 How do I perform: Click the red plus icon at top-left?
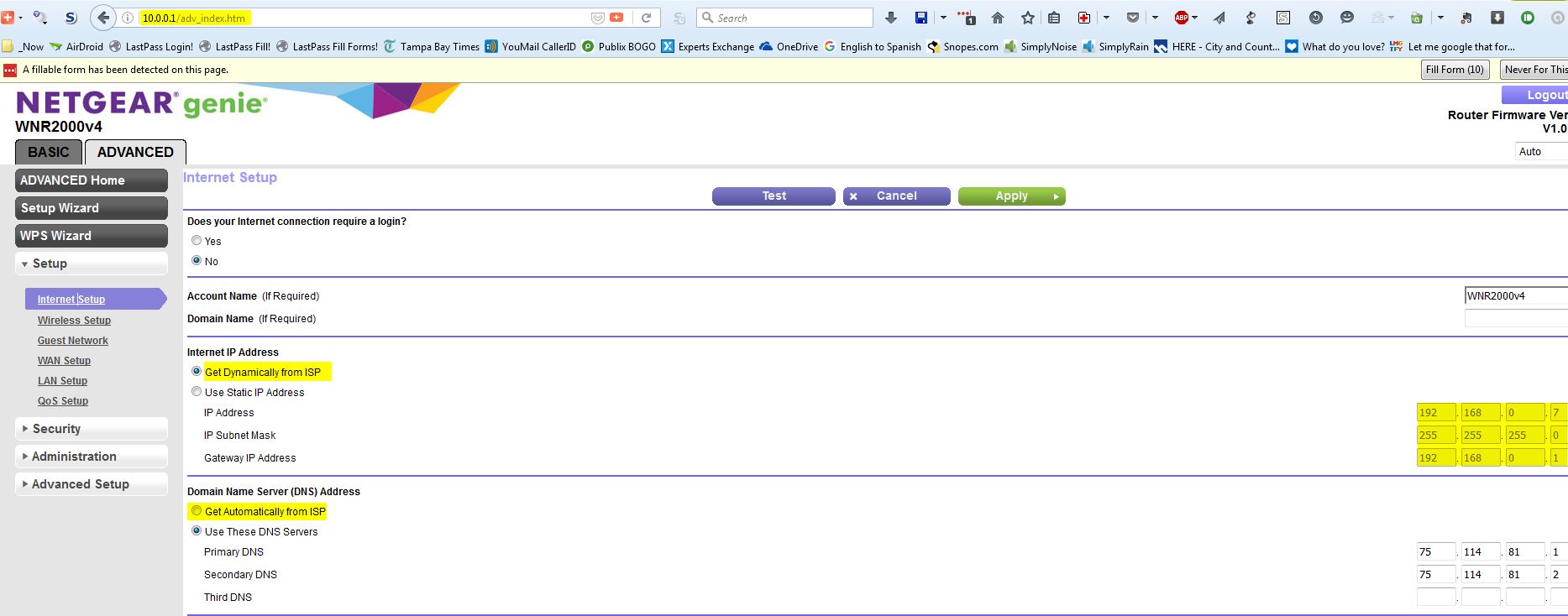click(x=7, y=18)
